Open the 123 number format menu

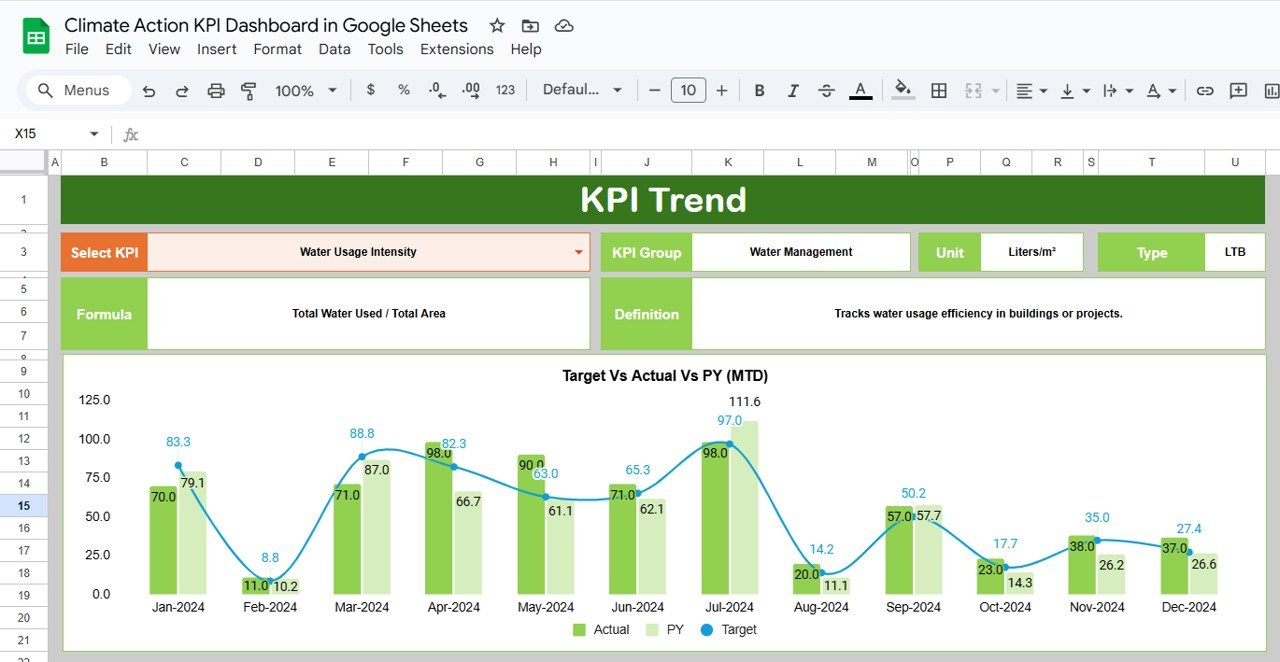(505, 90)
